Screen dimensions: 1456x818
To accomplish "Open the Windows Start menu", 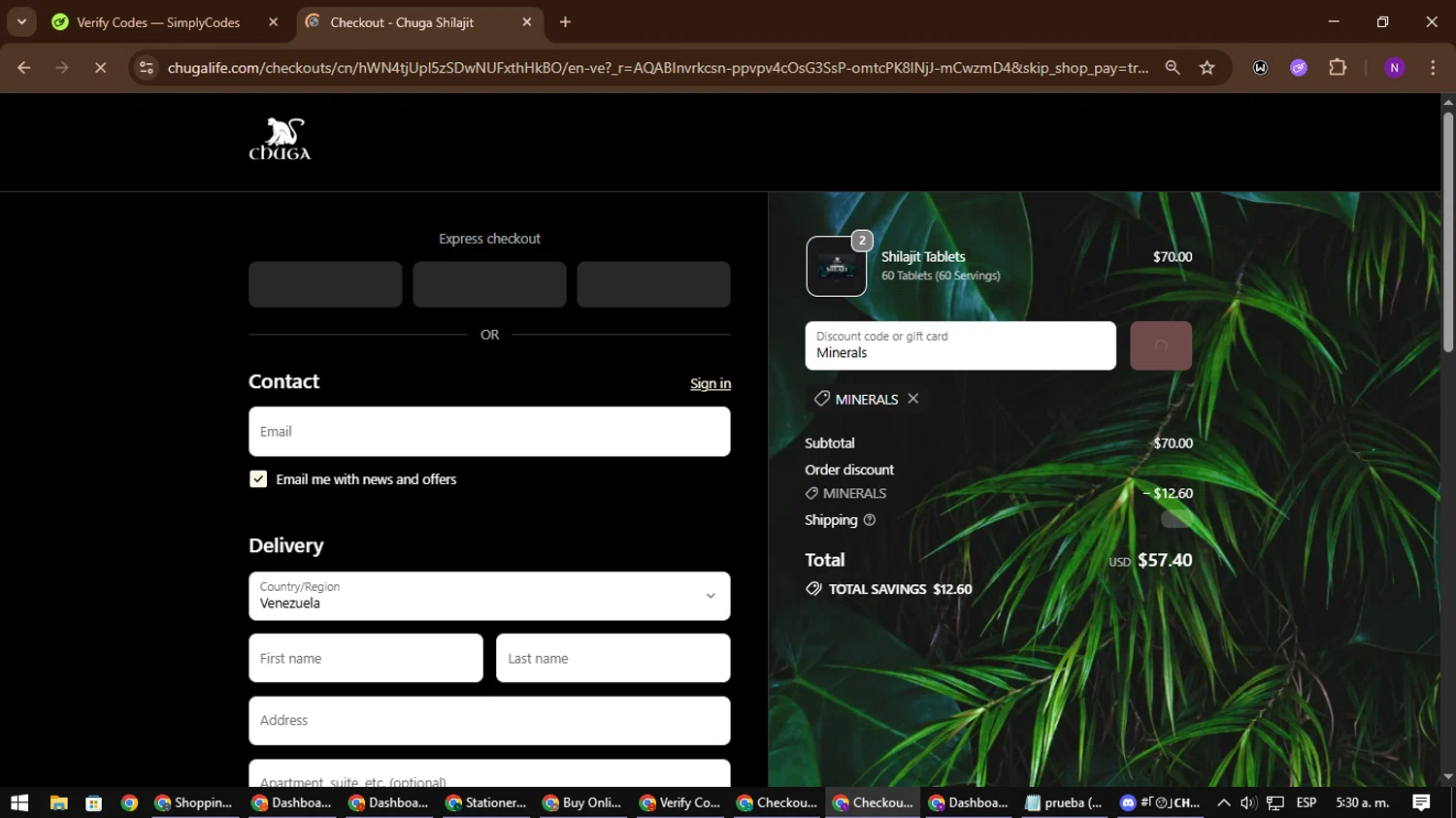I will 19,802.
